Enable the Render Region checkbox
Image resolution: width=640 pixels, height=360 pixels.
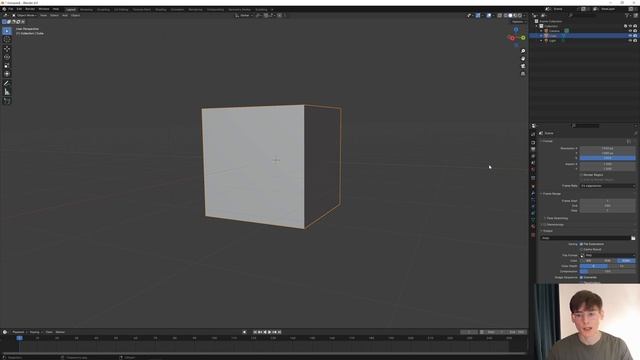coord(581,175)
